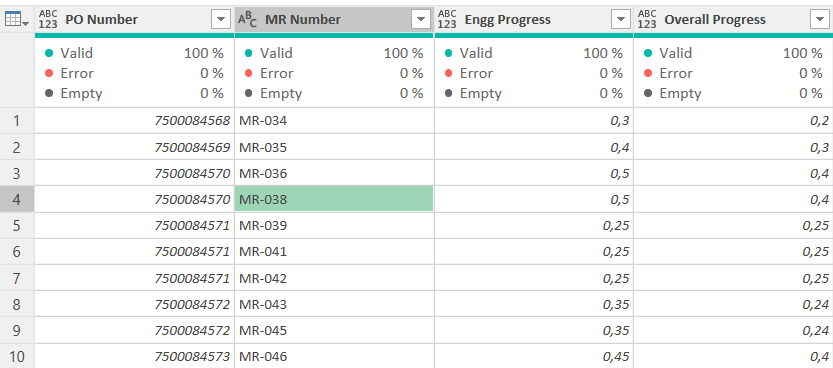Click the PO Number data type icon
This screenshot has height=368, width=833.
[x=48, y=20]
